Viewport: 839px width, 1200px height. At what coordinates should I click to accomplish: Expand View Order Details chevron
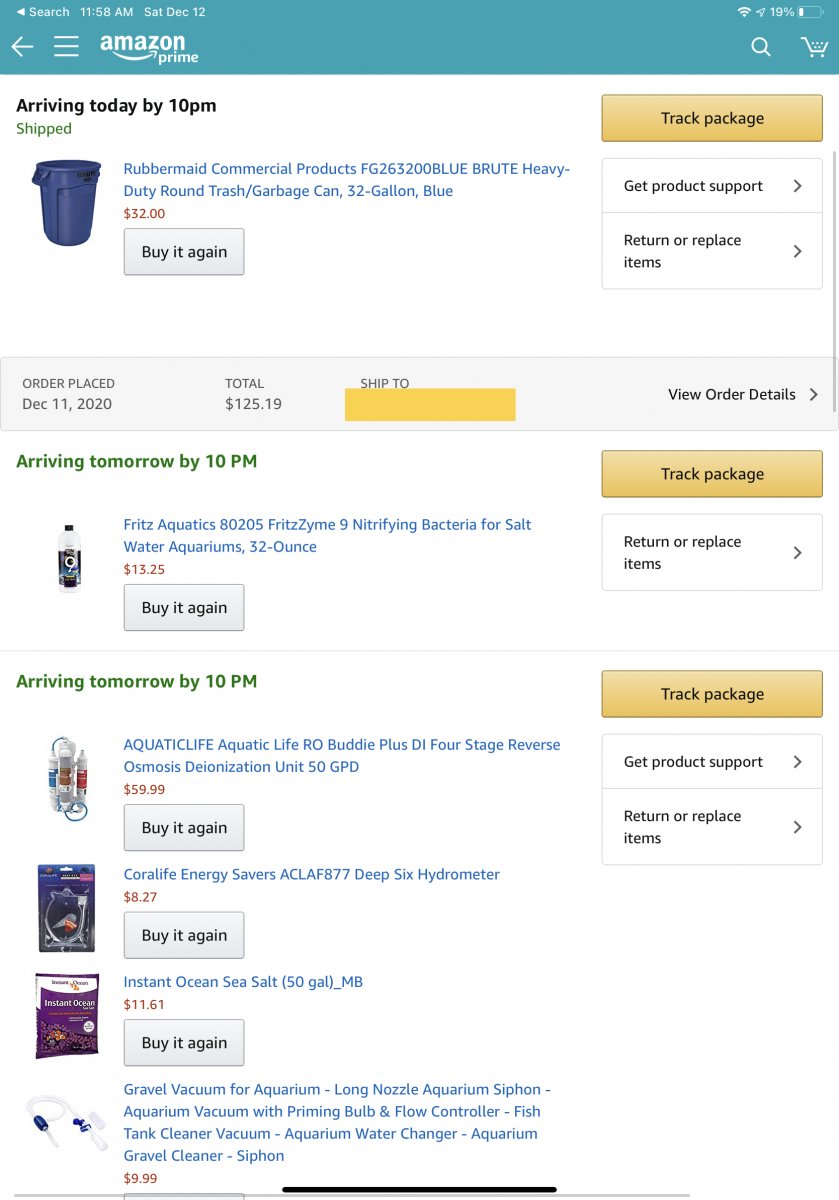coord(743,394)
